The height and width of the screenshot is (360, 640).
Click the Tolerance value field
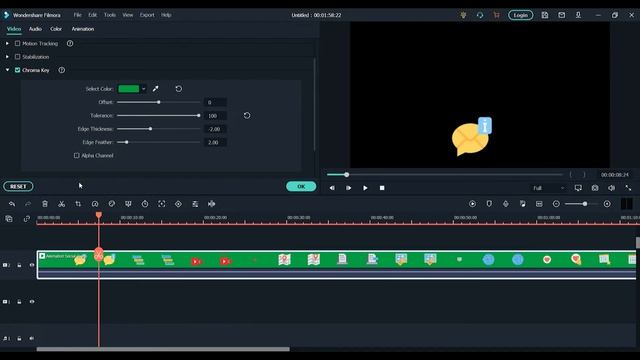pyautogui.click(x=215, y=116)
